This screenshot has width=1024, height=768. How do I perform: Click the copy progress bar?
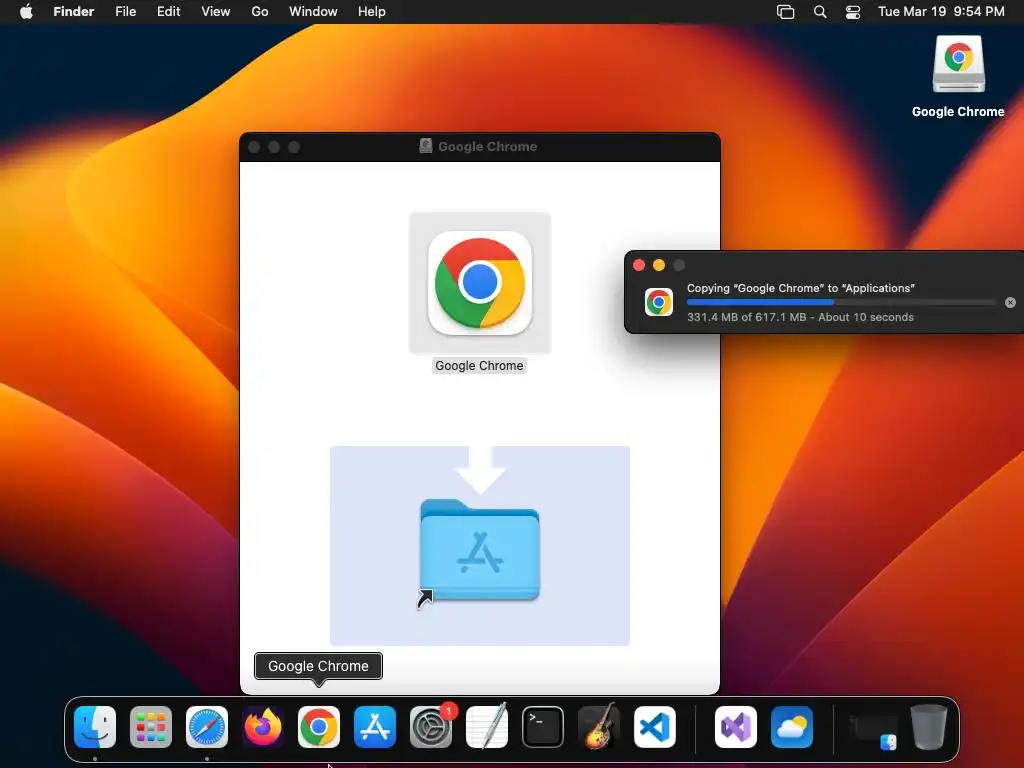[x=842, y=302]
